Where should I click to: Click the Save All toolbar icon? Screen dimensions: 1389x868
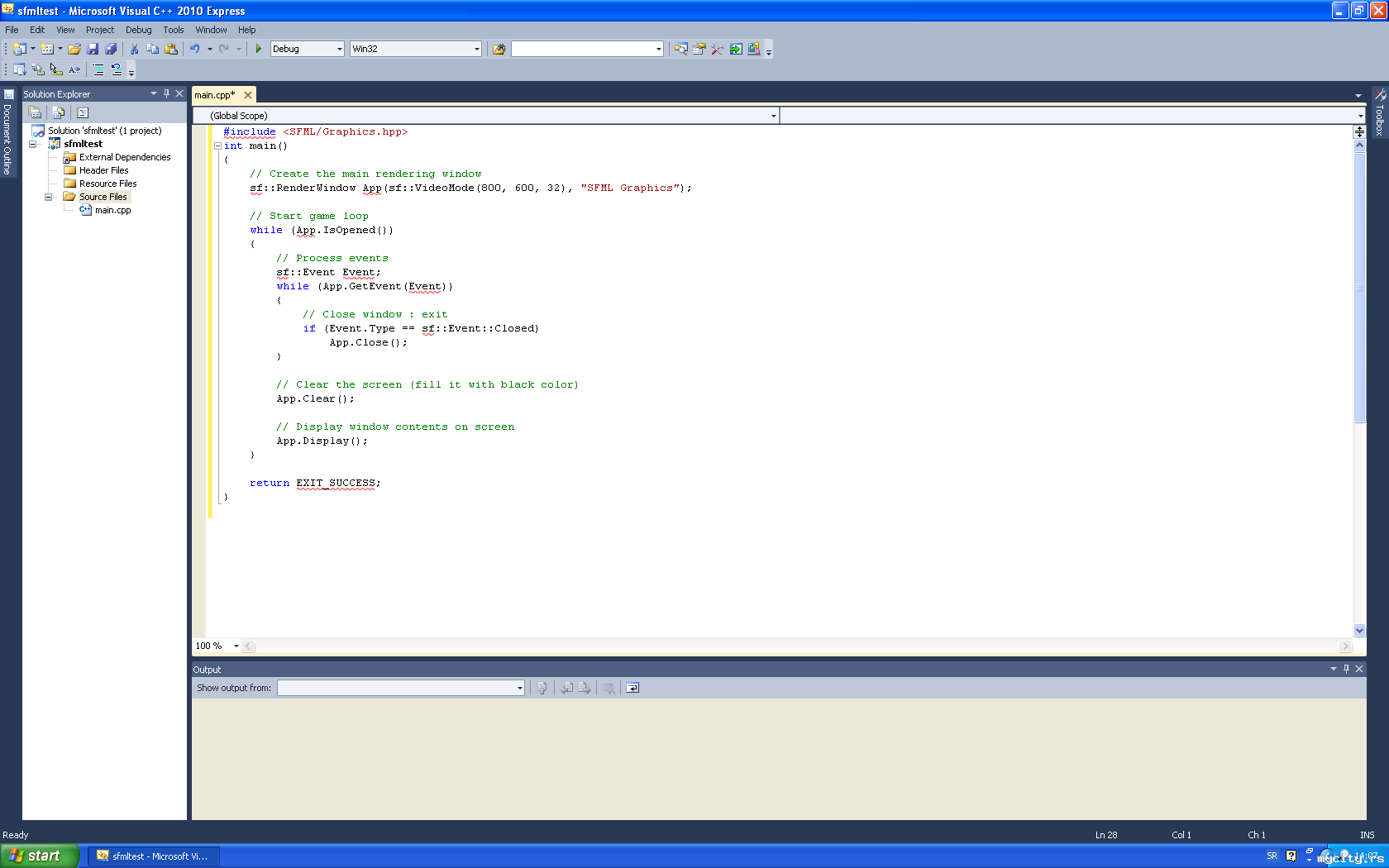(x=111, y=49)
